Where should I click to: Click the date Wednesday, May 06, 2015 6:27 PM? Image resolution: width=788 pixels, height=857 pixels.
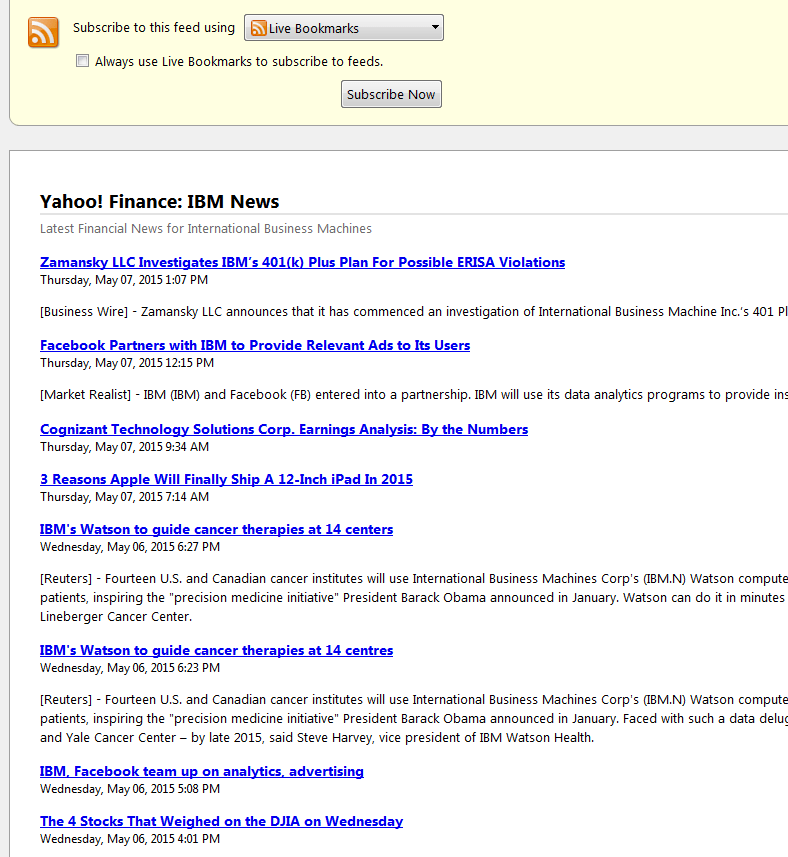tap(130, 547)
